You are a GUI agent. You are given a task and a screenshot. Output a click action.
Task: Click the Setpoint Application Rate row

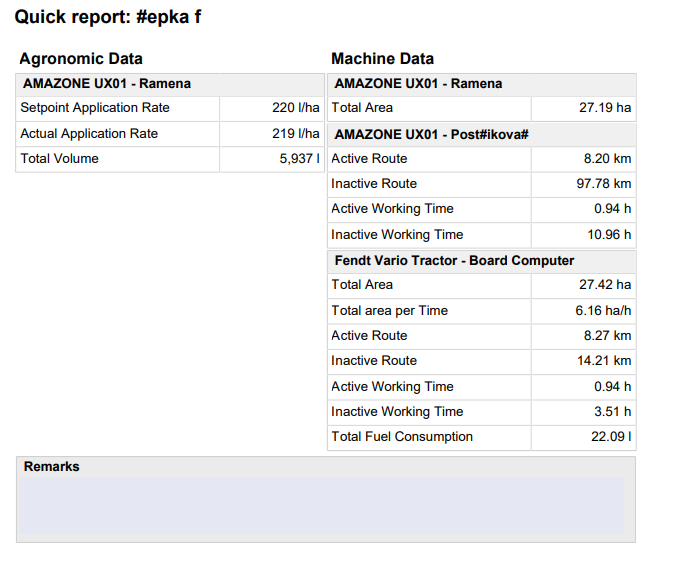pyautogui.click(x=170, y=108)
